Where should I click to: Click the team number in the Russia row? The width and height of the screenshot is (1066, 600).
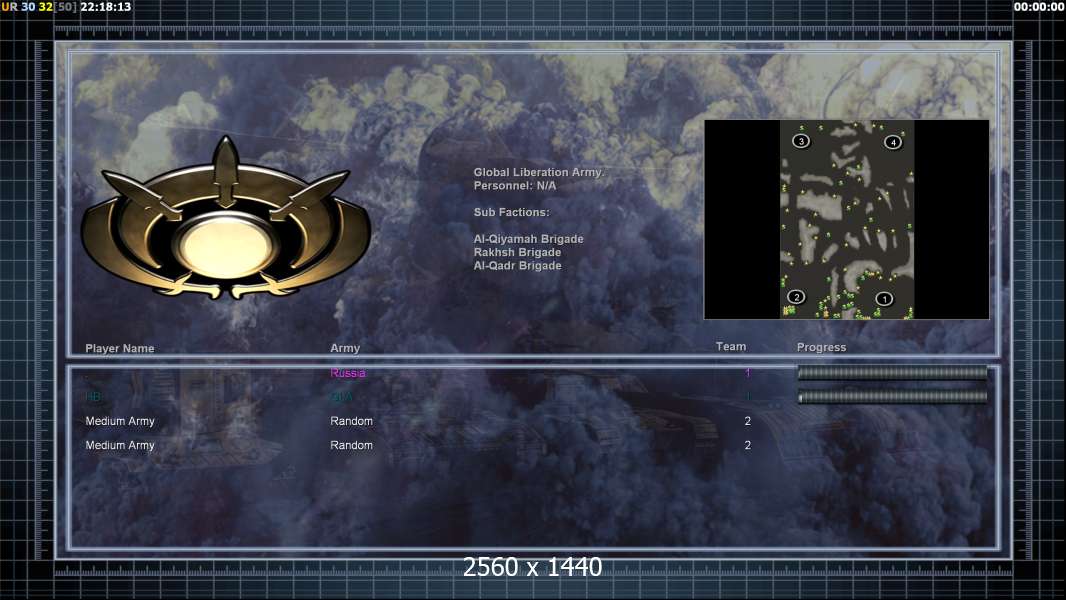click(x=747, y=372)
